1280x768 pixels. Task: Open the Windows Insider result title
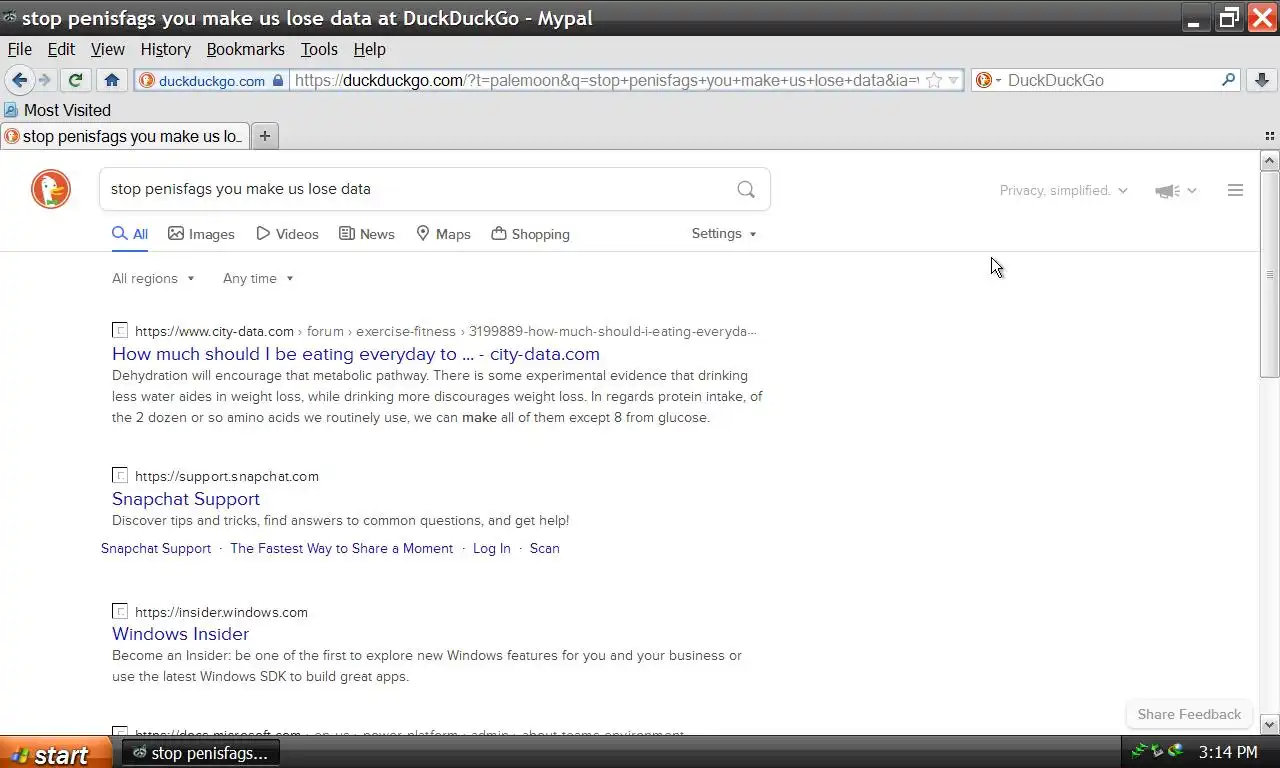180,634
